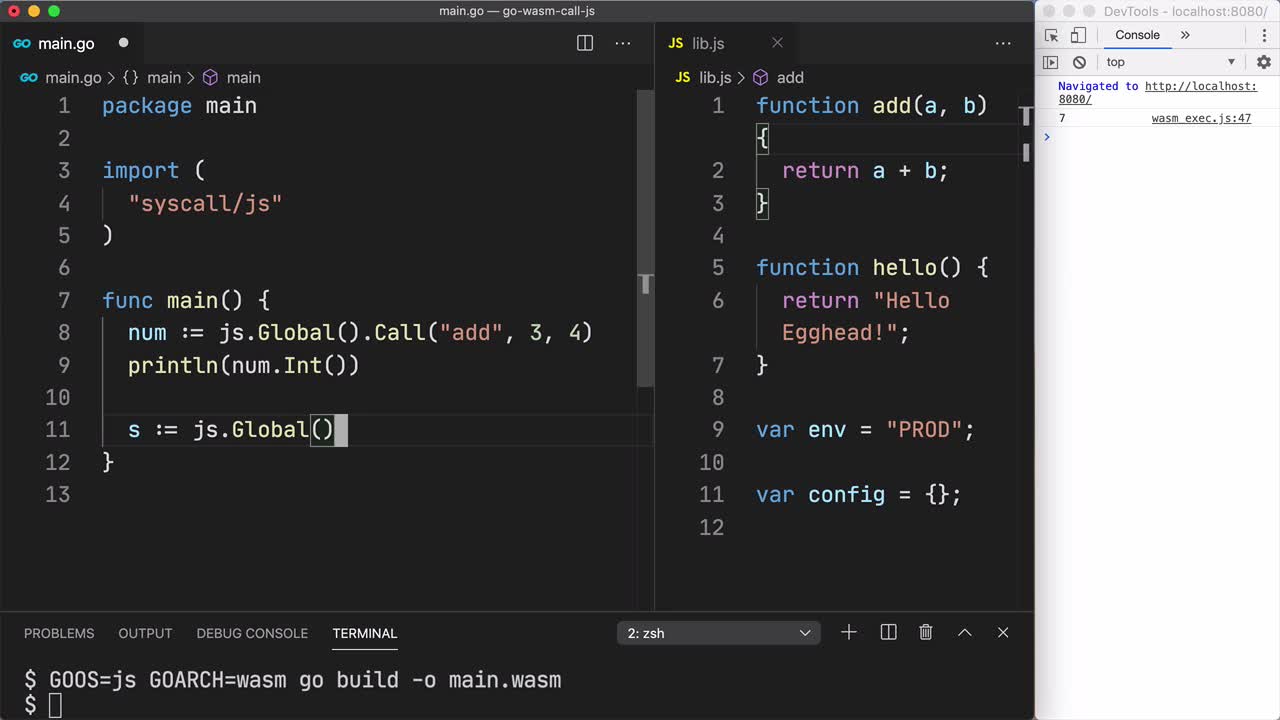
Task: Close the lib.js editor tab
Action: [x=777, y=43]
